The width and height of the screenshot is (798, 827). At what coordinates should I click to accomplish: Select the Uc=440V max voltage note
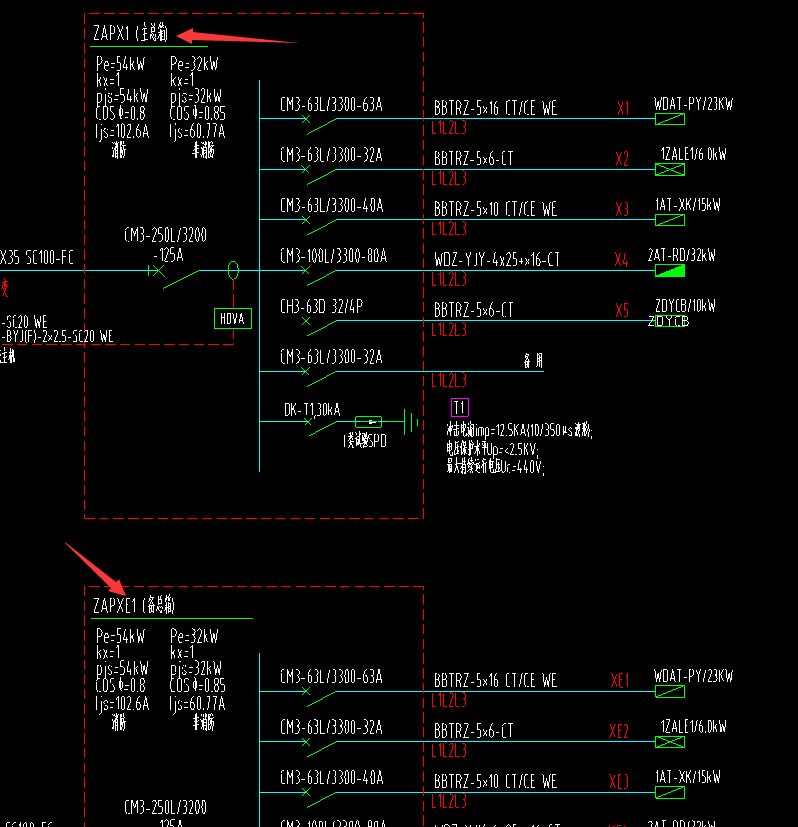[x=496, y=467]
